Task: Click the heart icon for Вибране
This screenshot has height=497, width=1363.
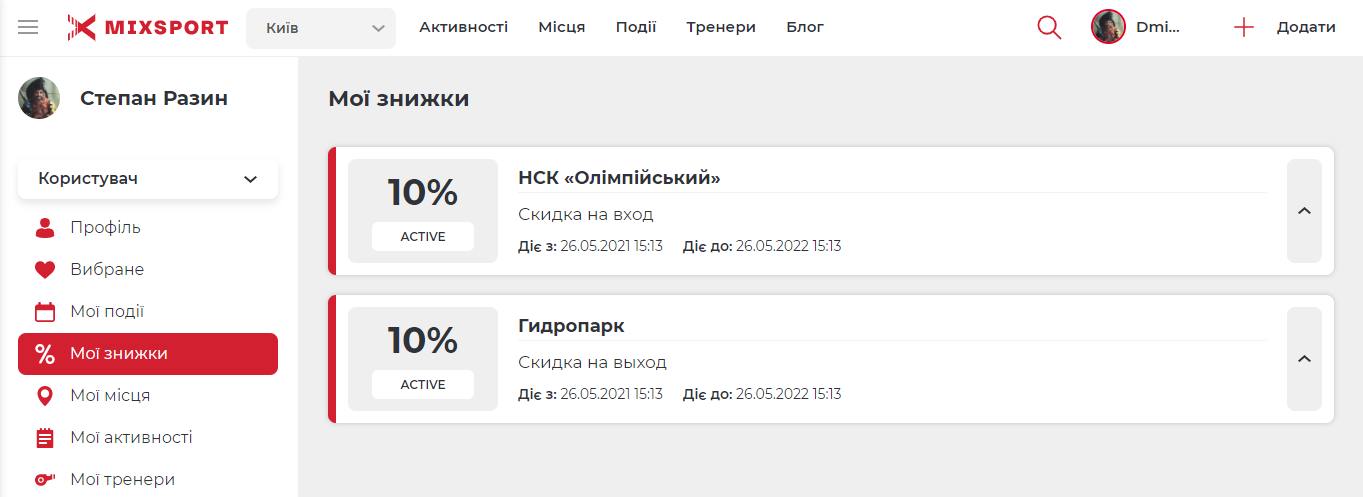Action: tap(45, 270)
